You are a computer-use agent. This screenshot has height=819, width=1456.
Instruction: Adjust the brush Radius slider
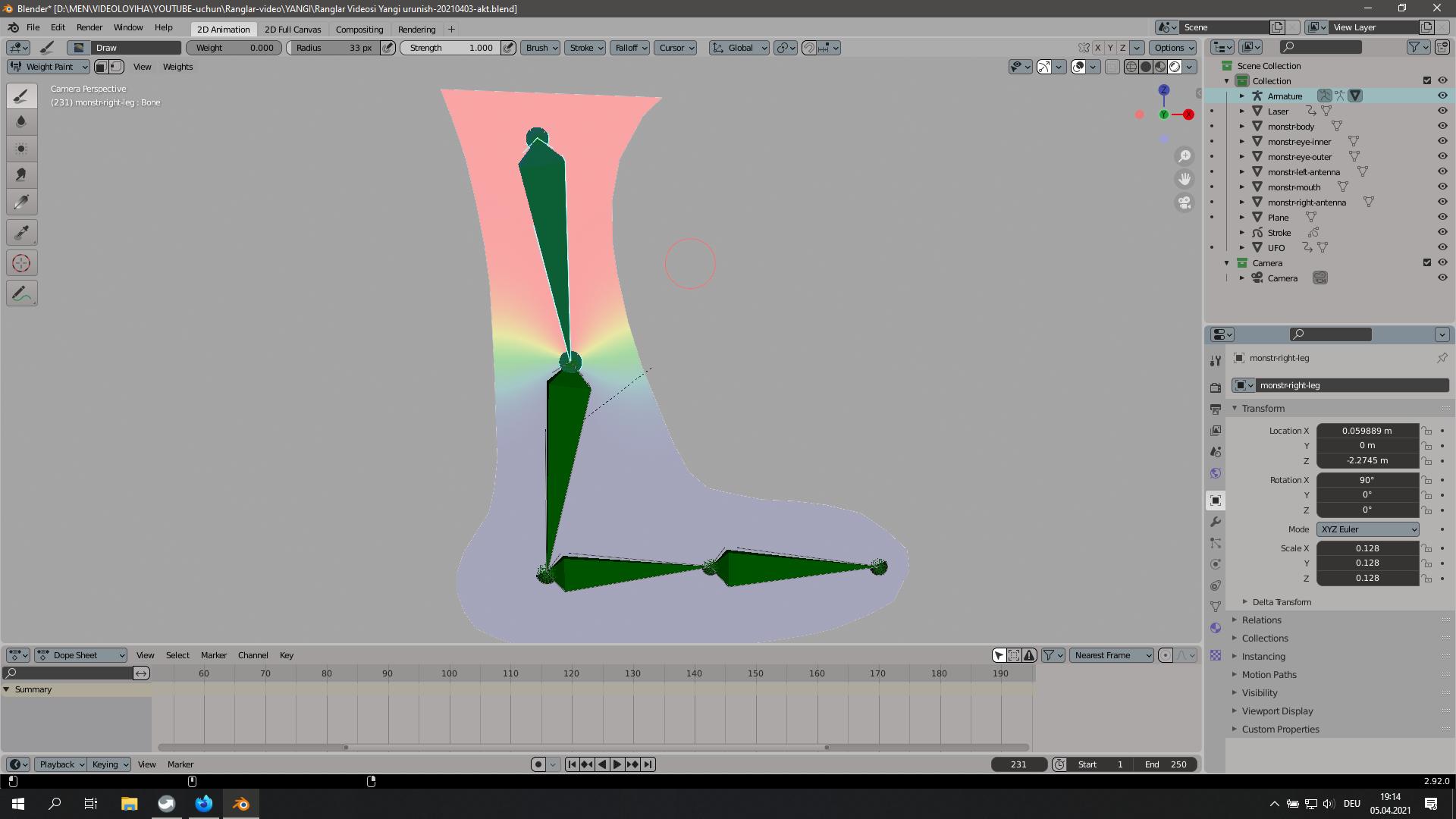tap(334, 48)
